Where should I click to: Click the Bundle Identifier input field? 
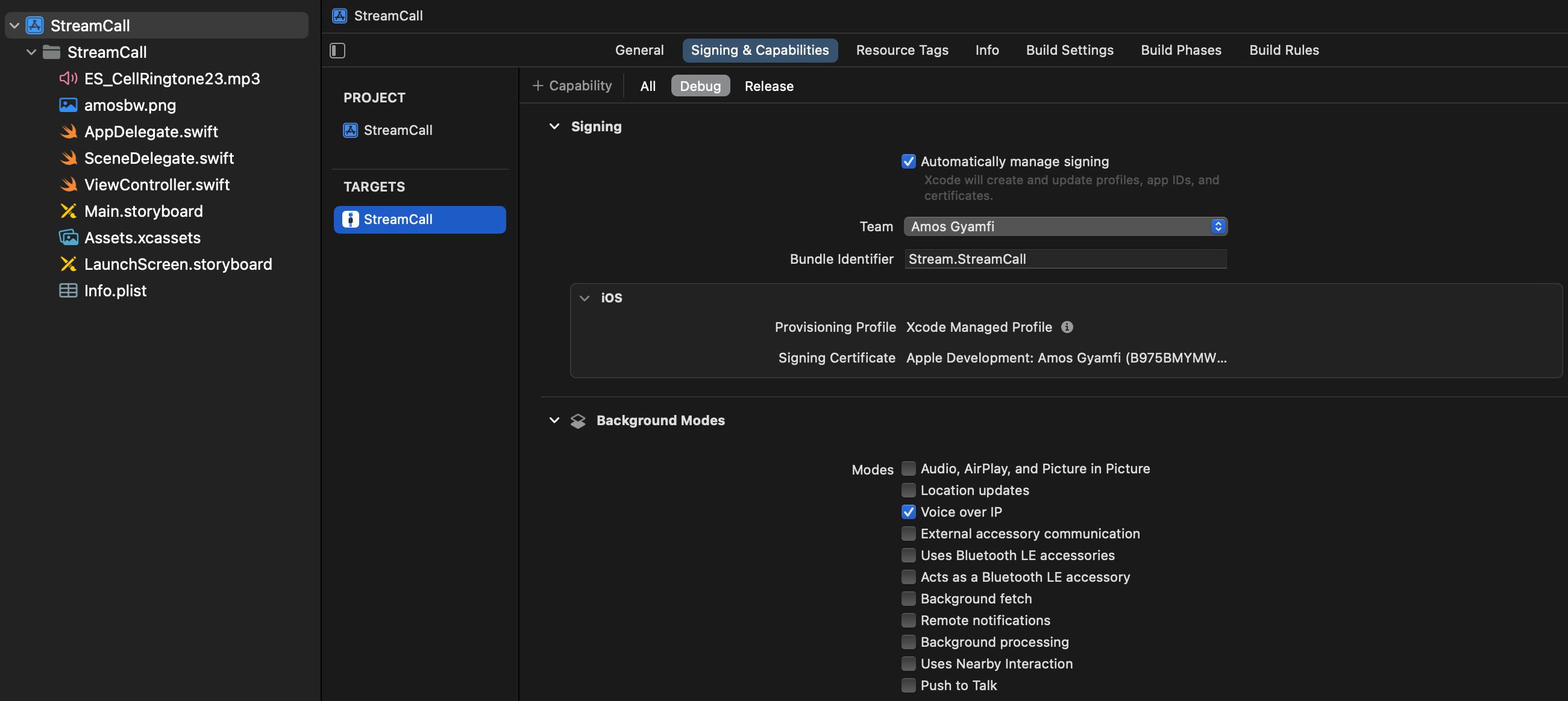(x=1065, y=258)
